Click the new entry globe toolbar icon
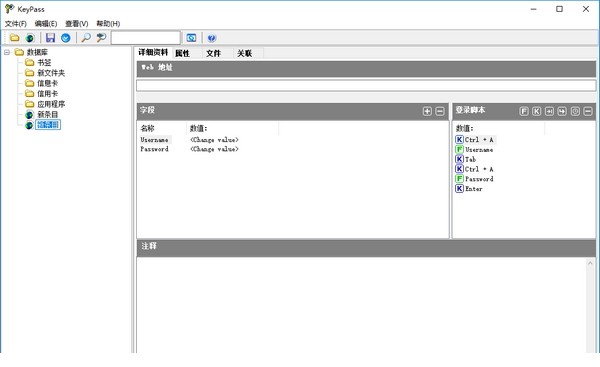600x367 pixels. click(x=30, y=38)
